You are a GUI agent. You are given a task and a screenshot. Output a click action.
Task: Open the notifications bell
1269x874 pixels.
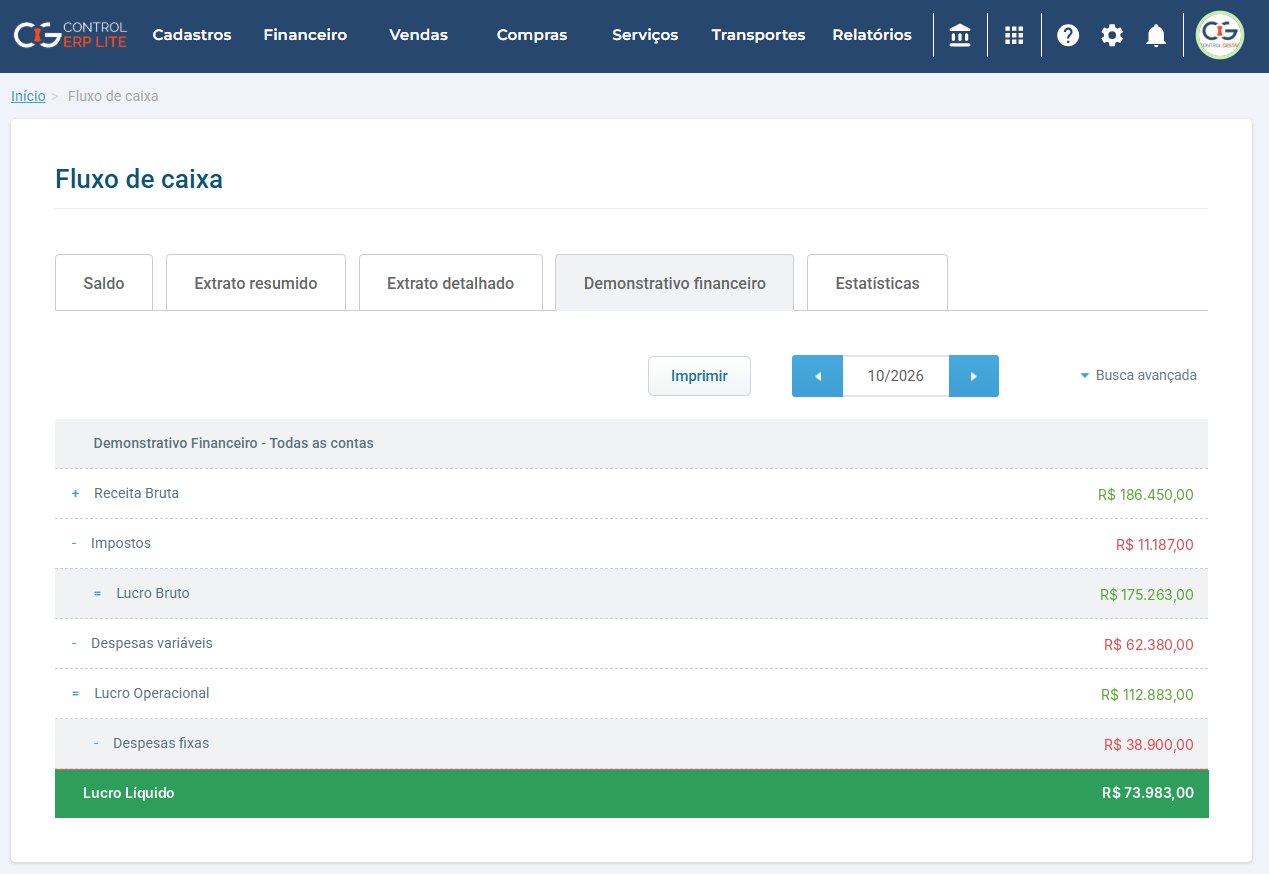(x=1156, y=36)
